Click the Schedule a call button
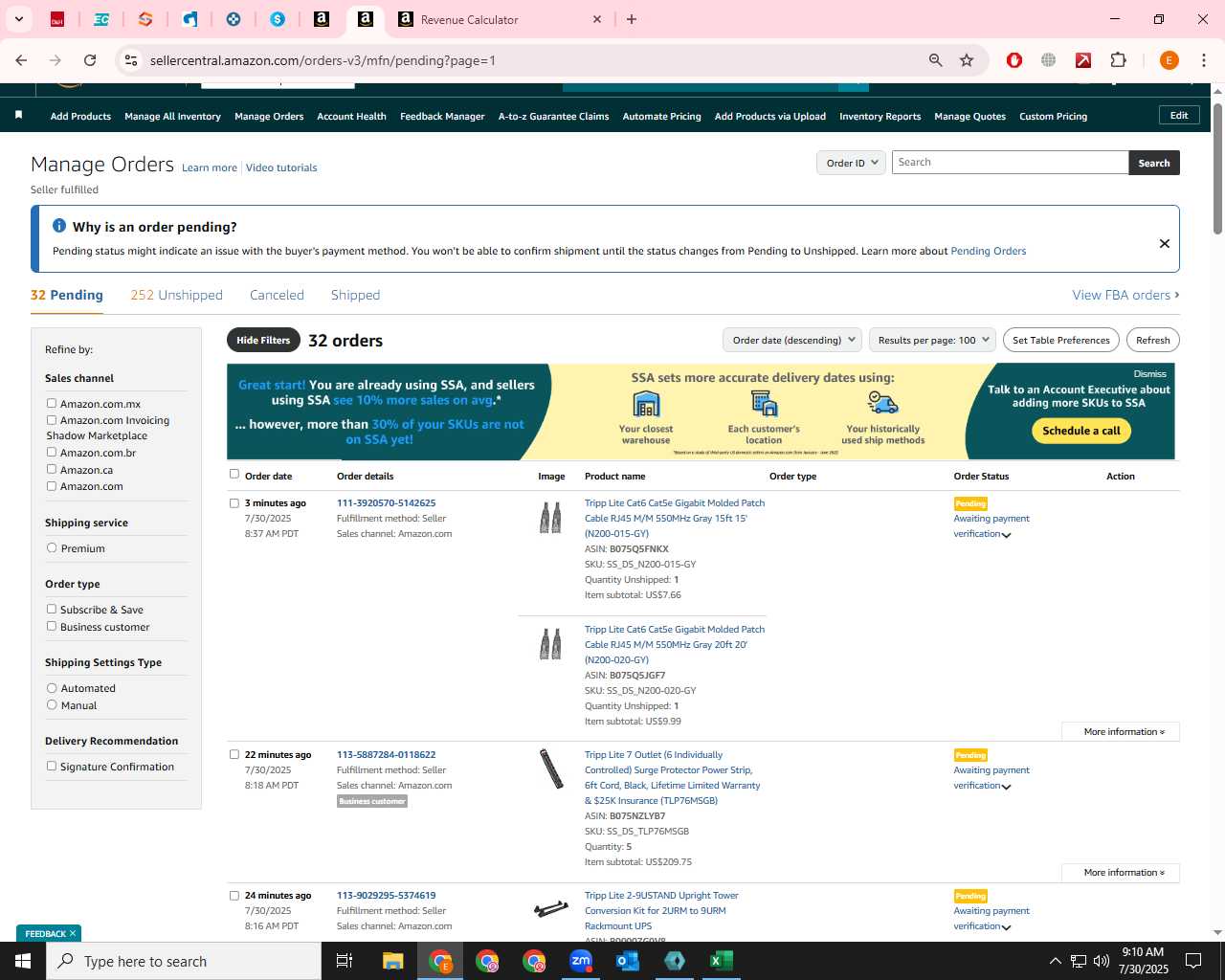Image resolution: width=1225 pixels, height=980 pixels. pyautogui.click(x=1081, y=431)
